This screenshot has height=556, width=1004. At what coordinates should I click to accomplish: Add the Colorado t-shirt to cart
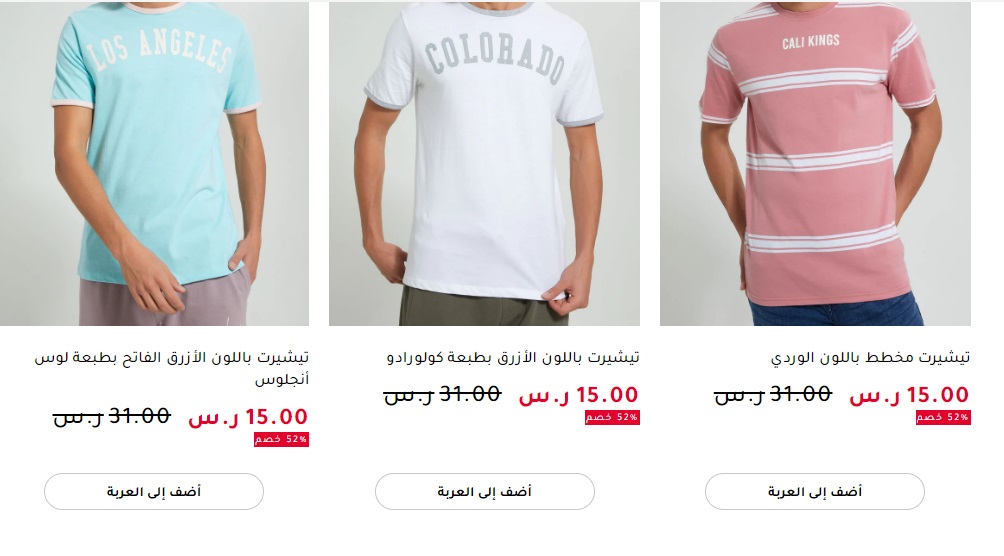[485, 492]
